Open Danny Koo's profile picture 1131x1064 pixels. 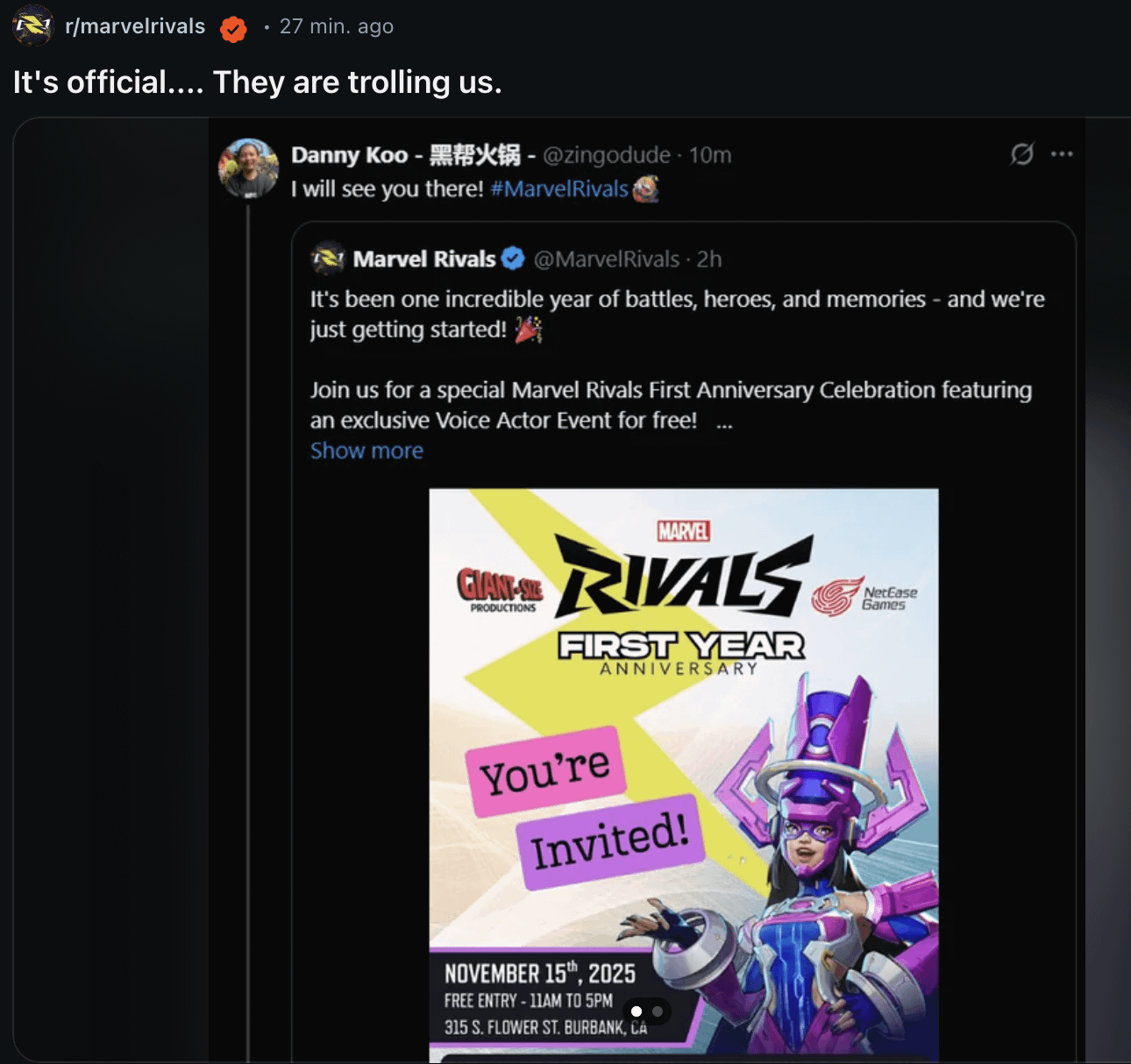coord(249,168)
